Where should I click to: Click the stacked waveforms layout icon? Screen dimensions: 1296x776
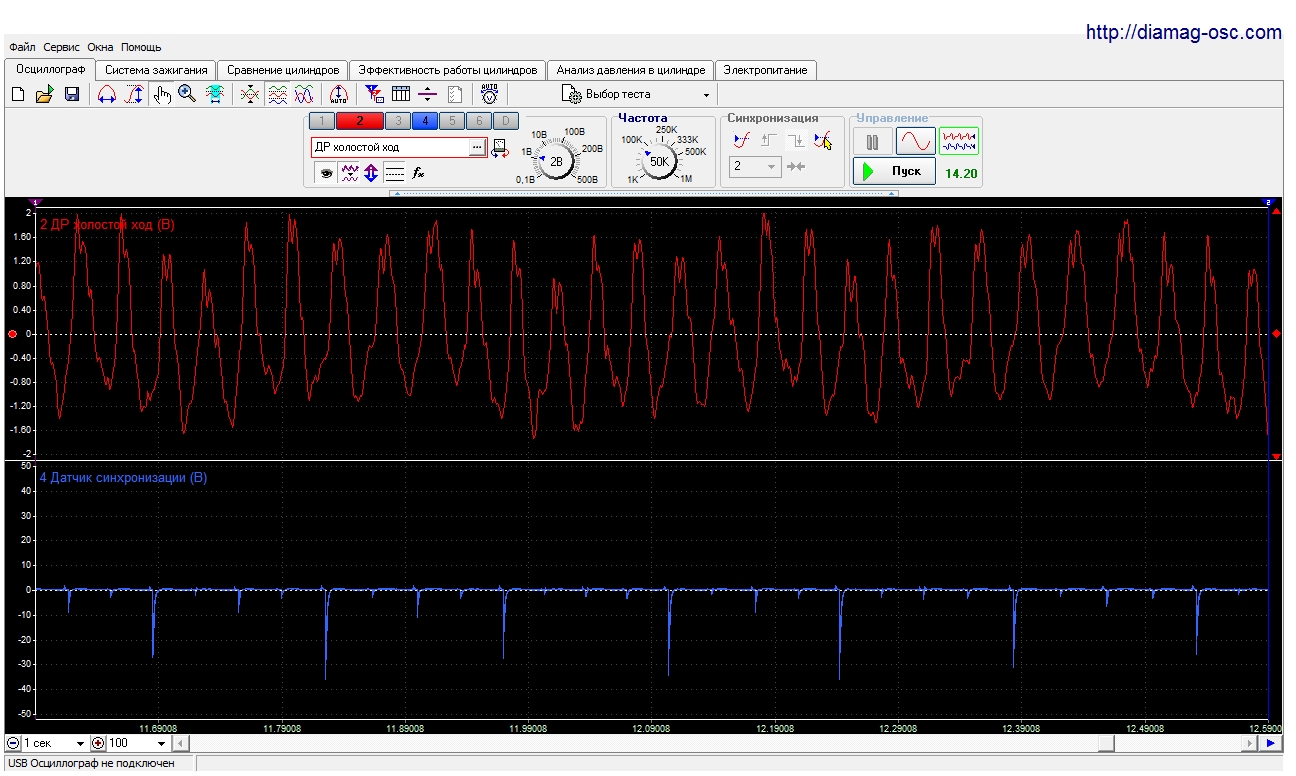click(278, 94)
